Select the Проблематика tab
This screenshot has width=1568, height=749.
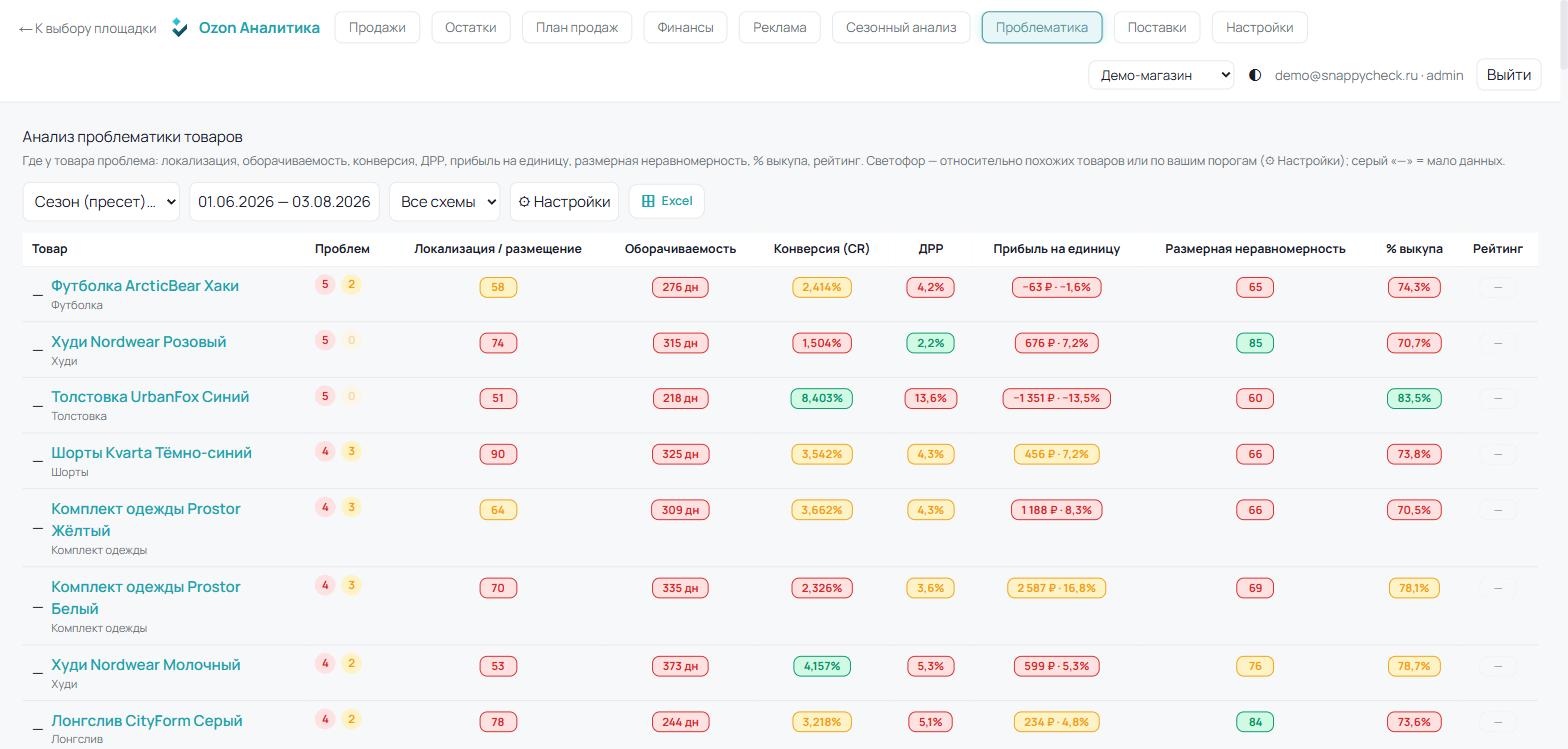(x=1042, y=27)
